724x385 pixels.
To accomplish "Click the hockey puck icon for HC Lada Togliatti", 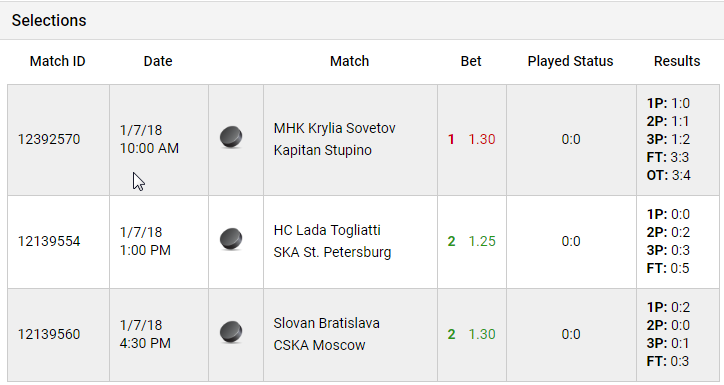I will pyautogui.click(x=231, y=240).
